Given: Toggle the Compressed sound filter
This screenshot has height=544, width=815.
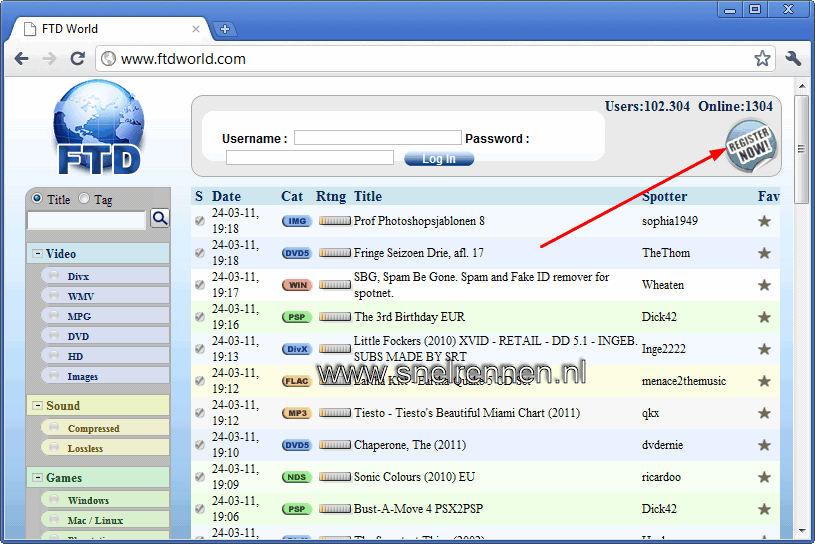Looking at the screenshot, I should point(106,428).
